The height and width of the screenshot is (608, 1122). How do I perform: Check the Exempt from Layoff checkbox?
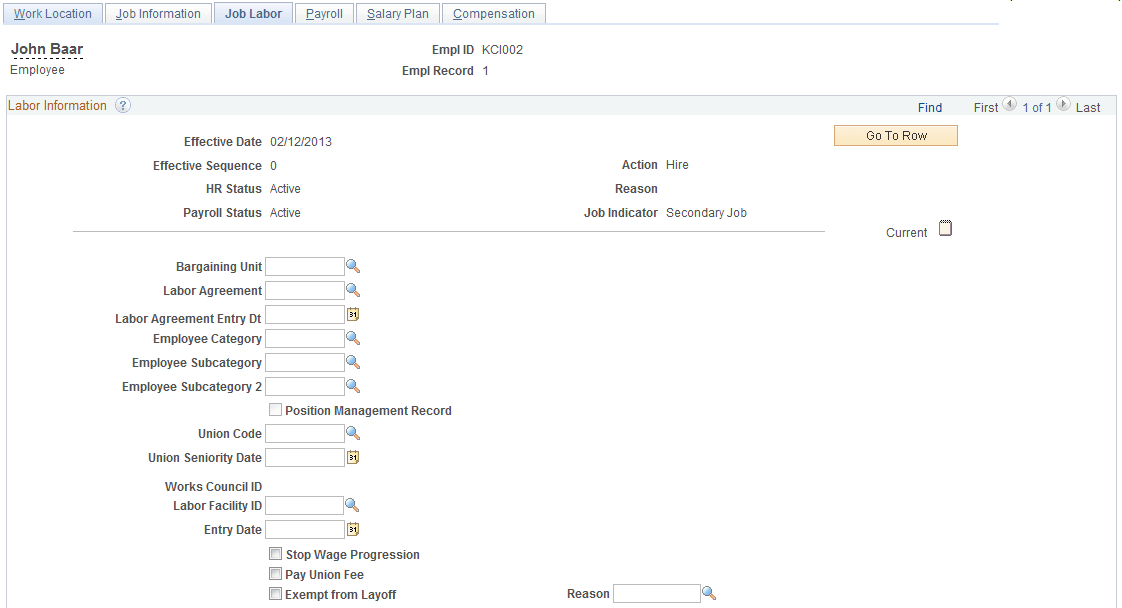(276, 593)
